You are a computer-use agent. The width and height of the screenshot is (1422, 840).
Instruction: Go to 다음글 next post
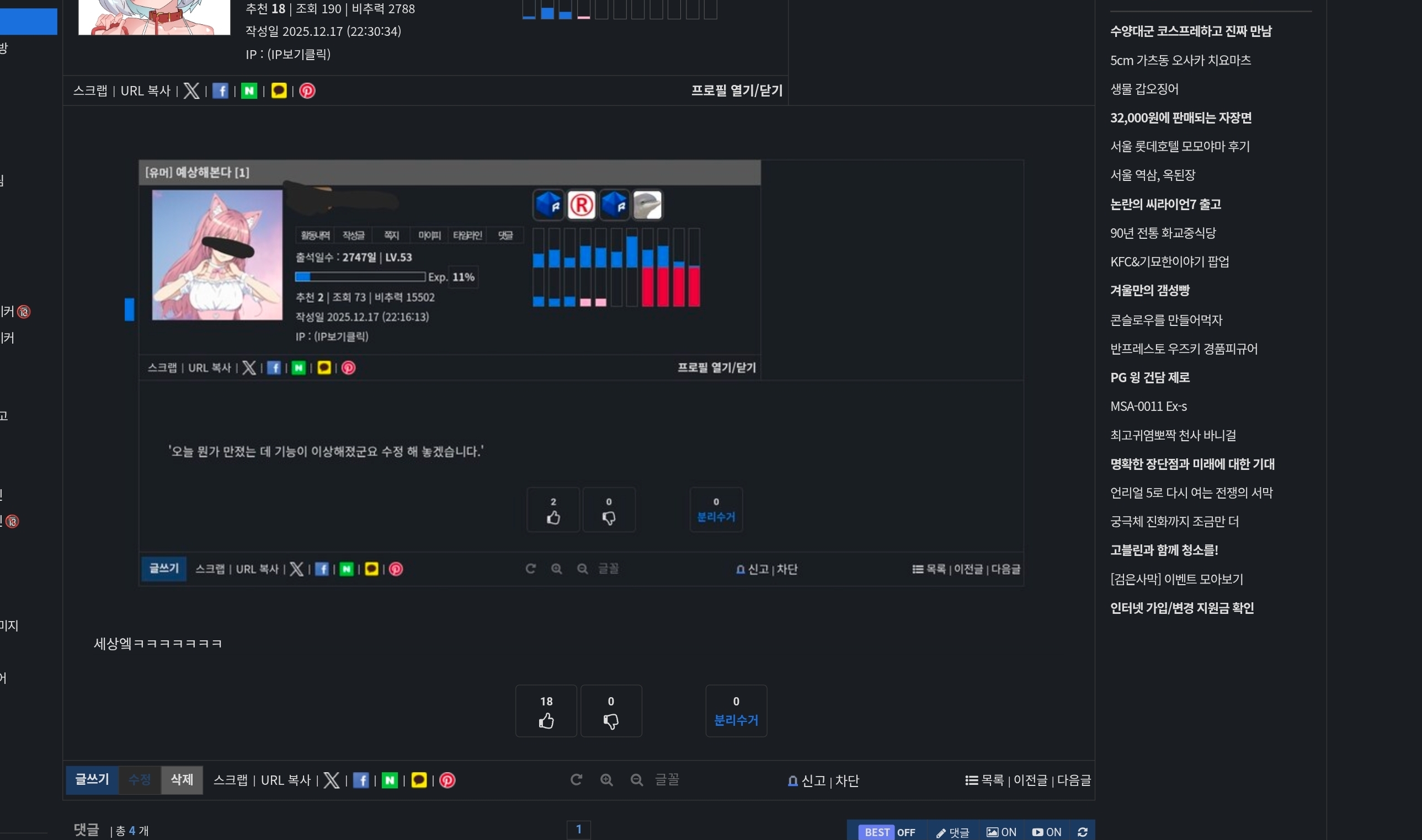point(1074,780)
